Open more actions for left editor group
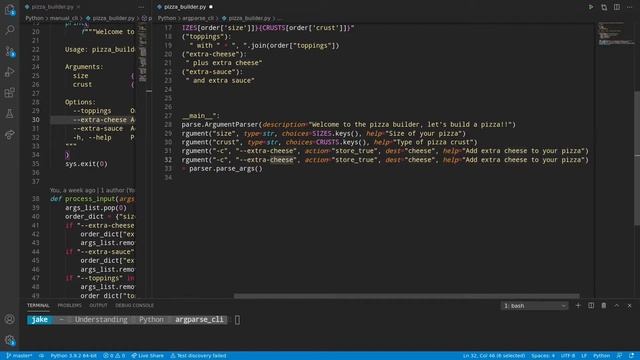 coord(141,7)
